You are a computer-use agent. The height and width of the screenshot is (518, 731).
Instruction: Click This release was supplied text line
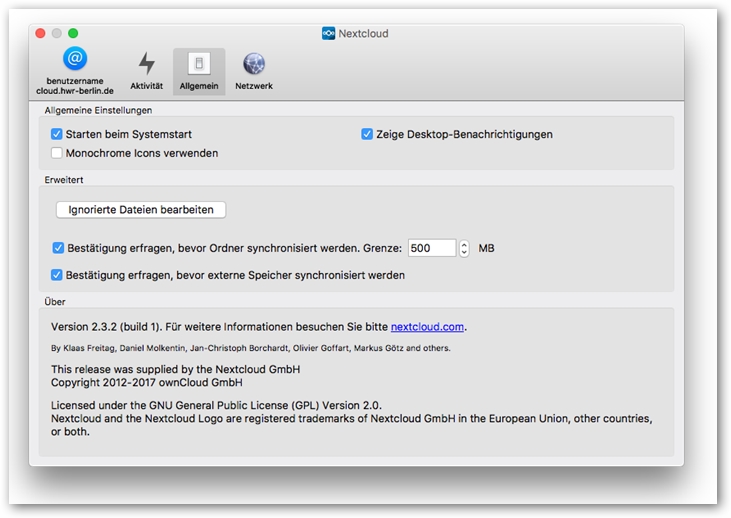tap(176, 369)
